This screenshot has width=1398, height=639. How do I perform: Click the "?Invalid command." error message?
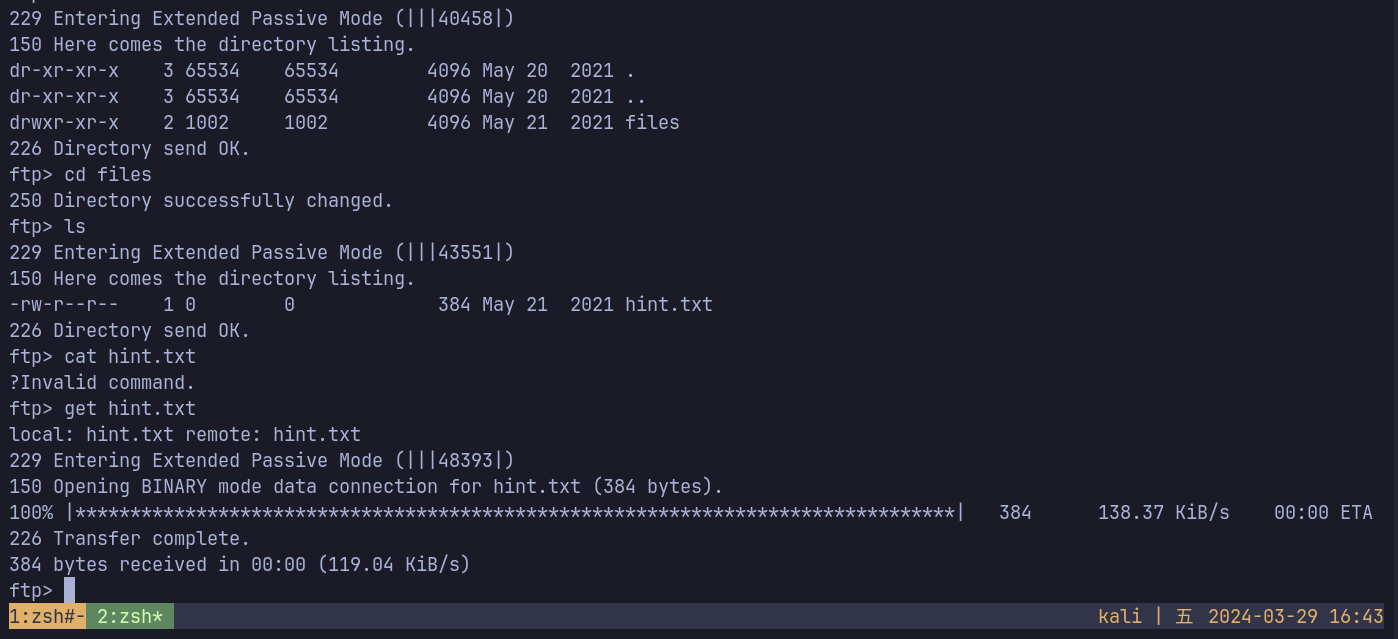[x=102, y=383]
